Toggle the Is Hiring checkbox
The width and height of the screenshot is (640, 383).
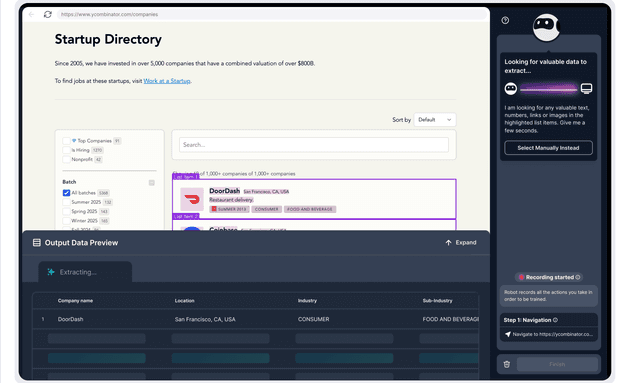pyautogui.click(x=66, y=150)
